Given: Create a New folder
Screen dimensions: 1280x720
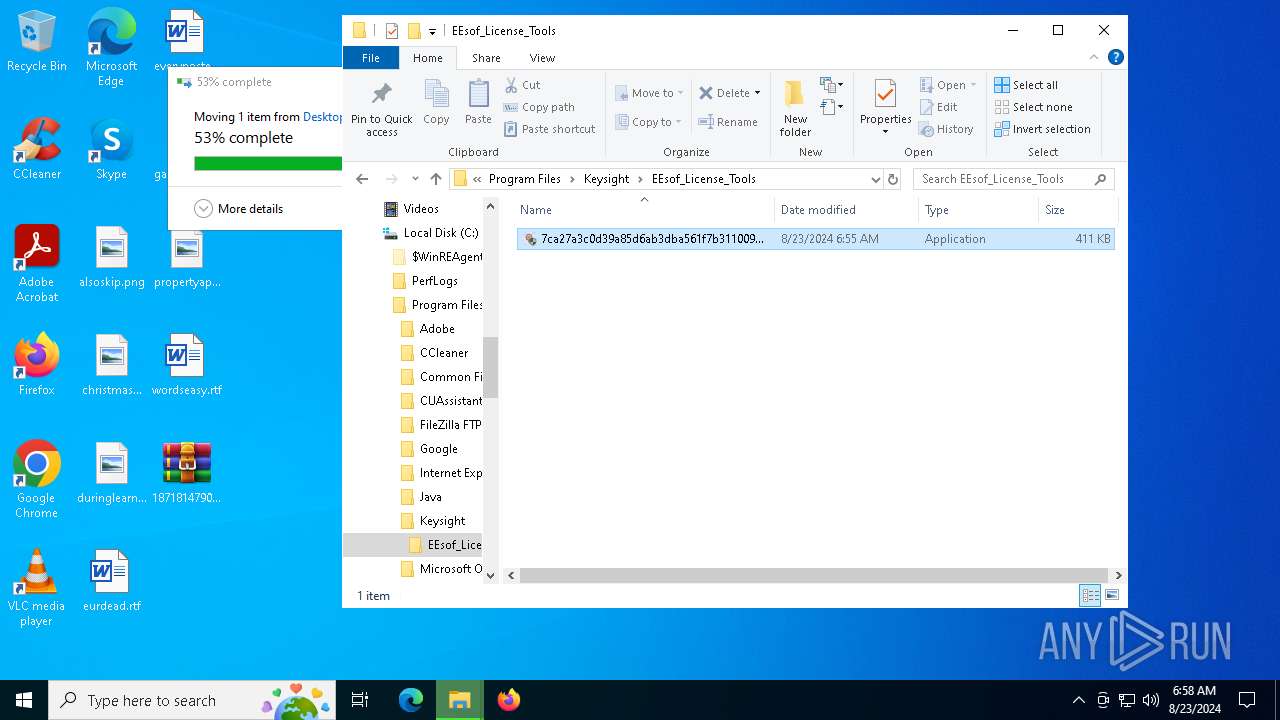Looking at the screenshot, I should click(795, 109).
